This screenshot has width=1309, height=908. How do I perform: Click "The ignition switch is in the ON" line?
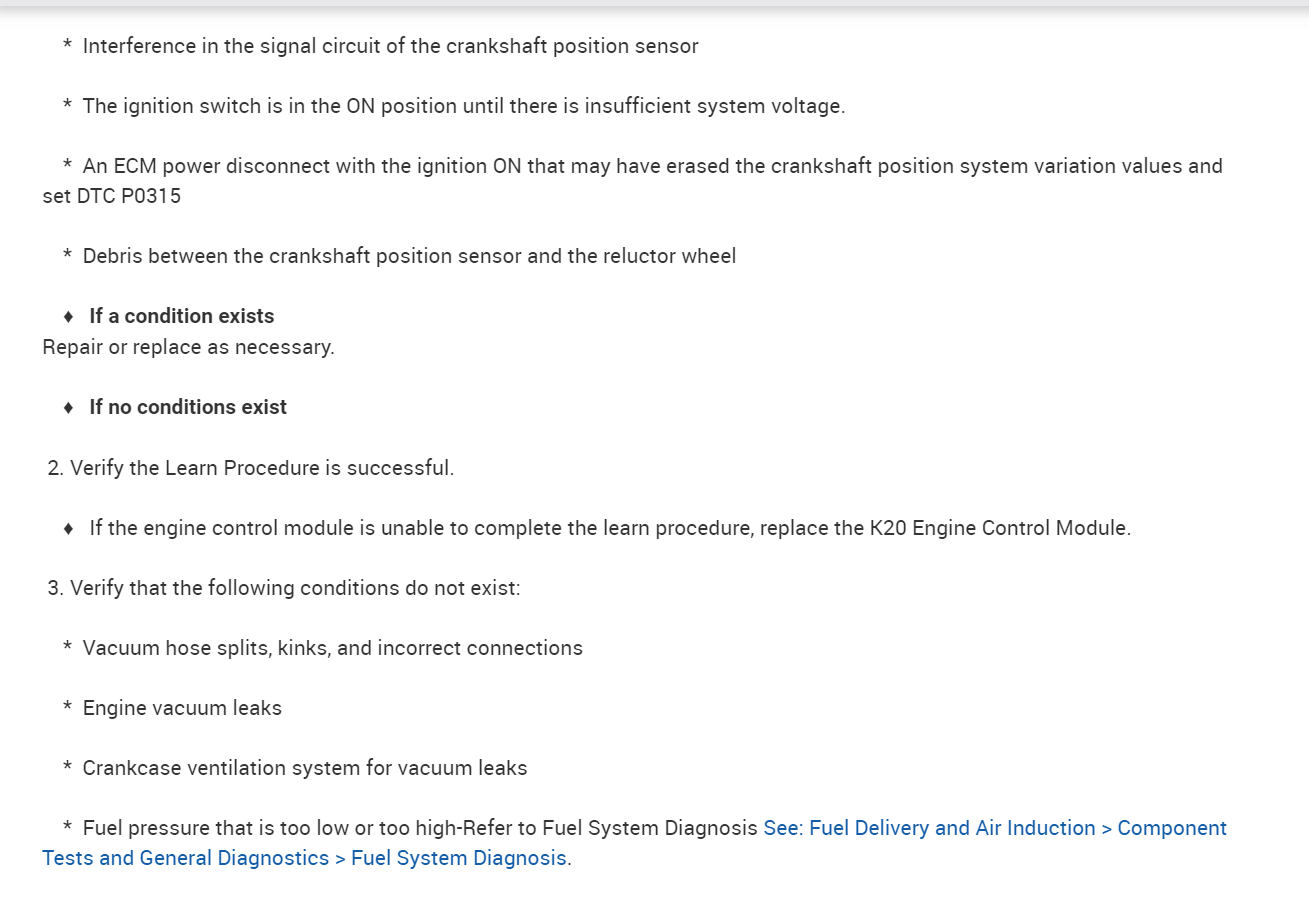[x=463, y=106]
